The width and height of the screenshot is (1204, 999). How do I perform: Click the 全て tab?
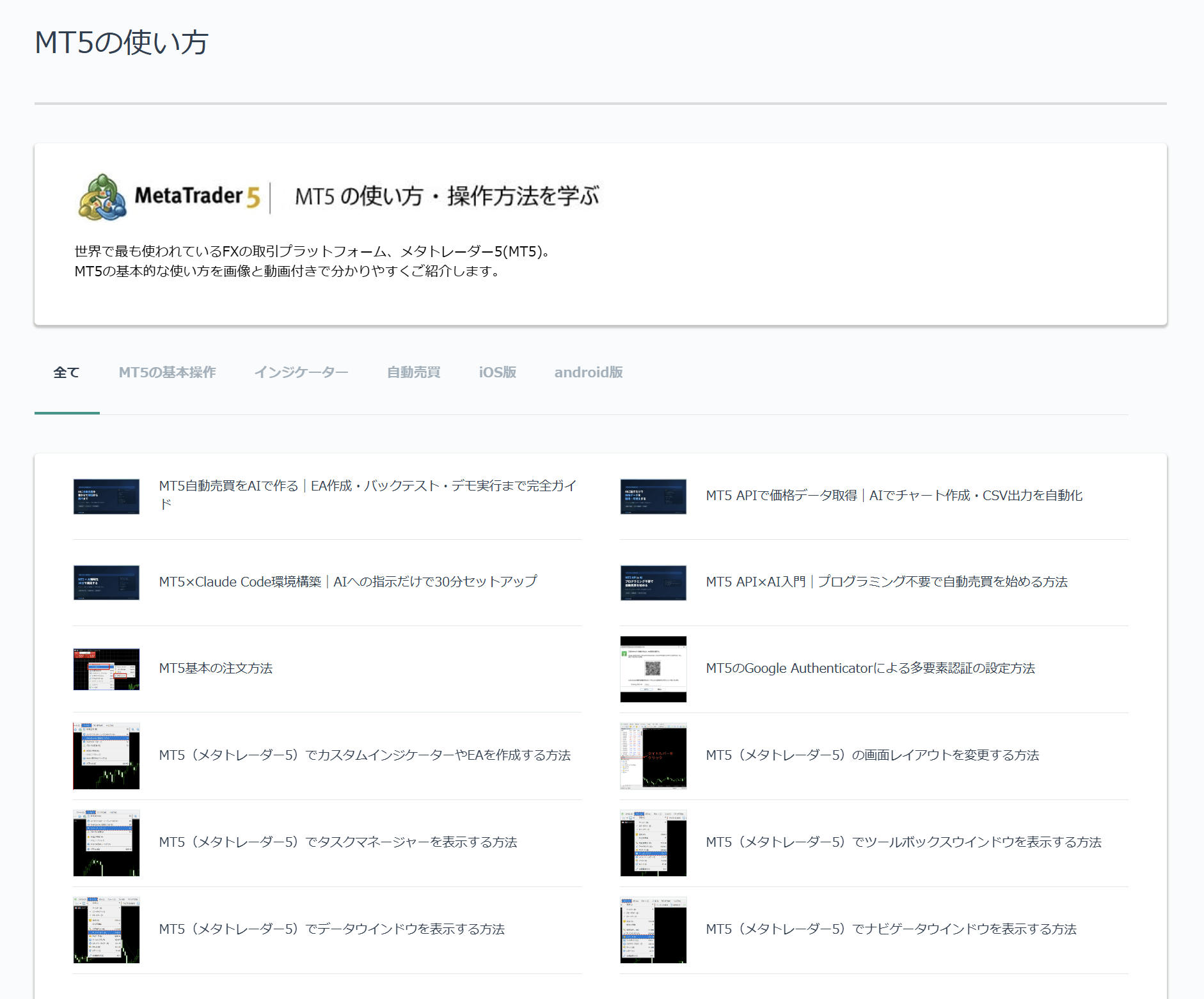pos(67,372)
